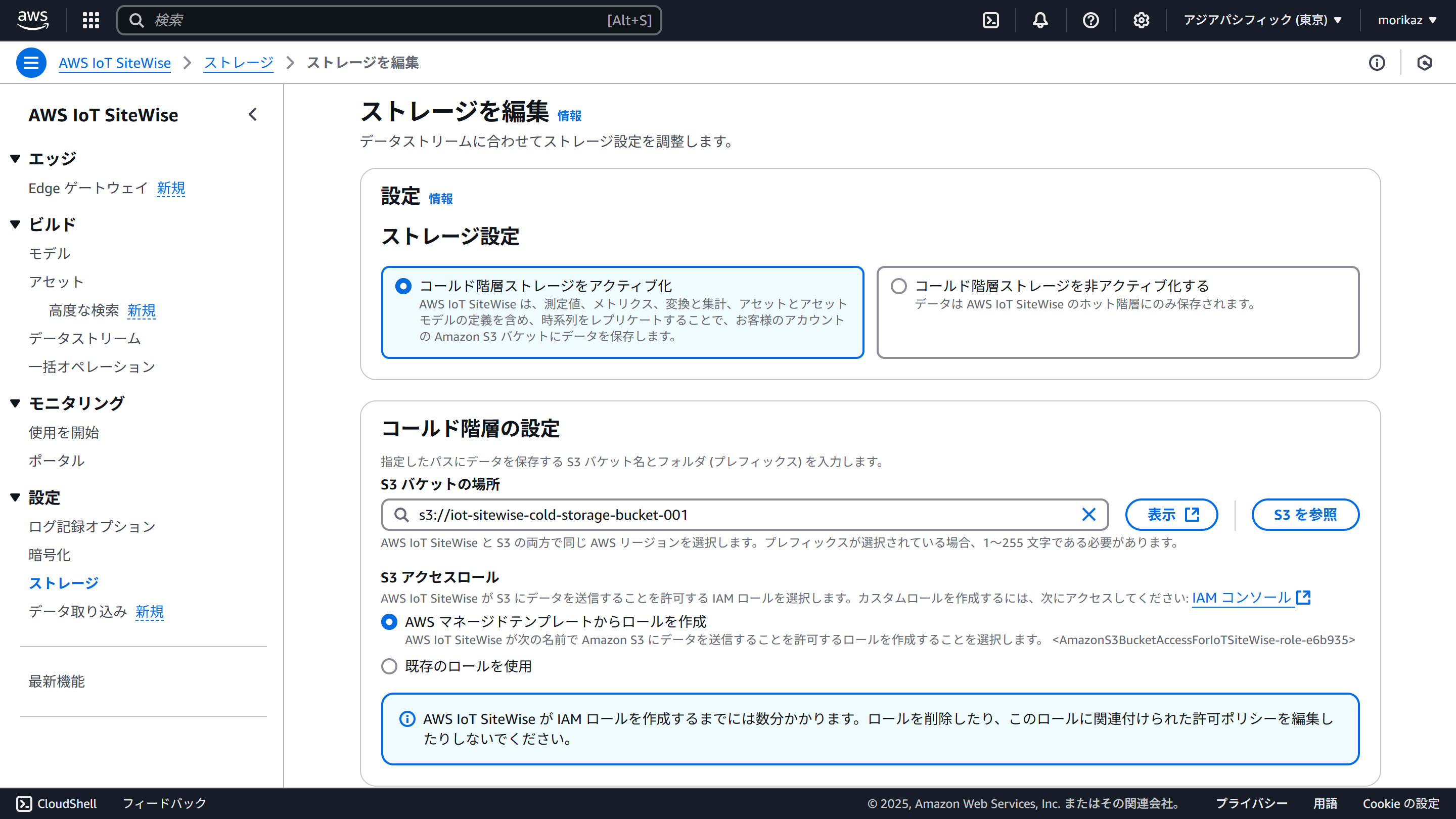Click the AWS logo home icon

[33, 20]
